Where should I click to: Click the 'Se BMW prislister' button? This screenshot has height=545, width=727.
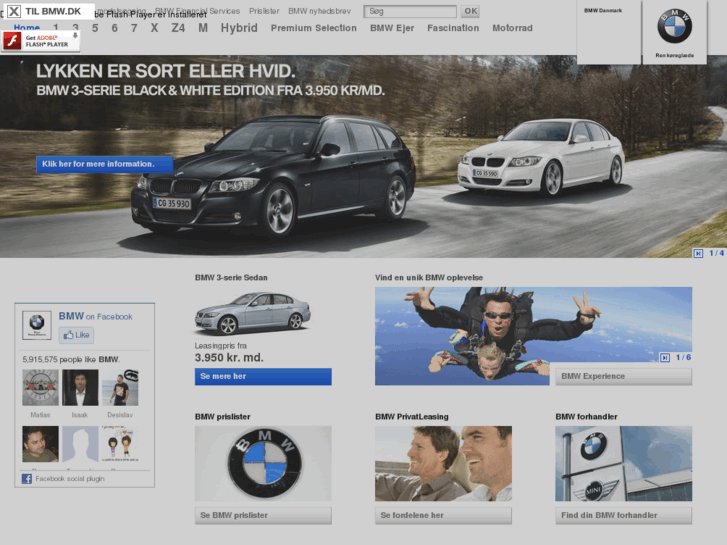click(x=263, y=515)
